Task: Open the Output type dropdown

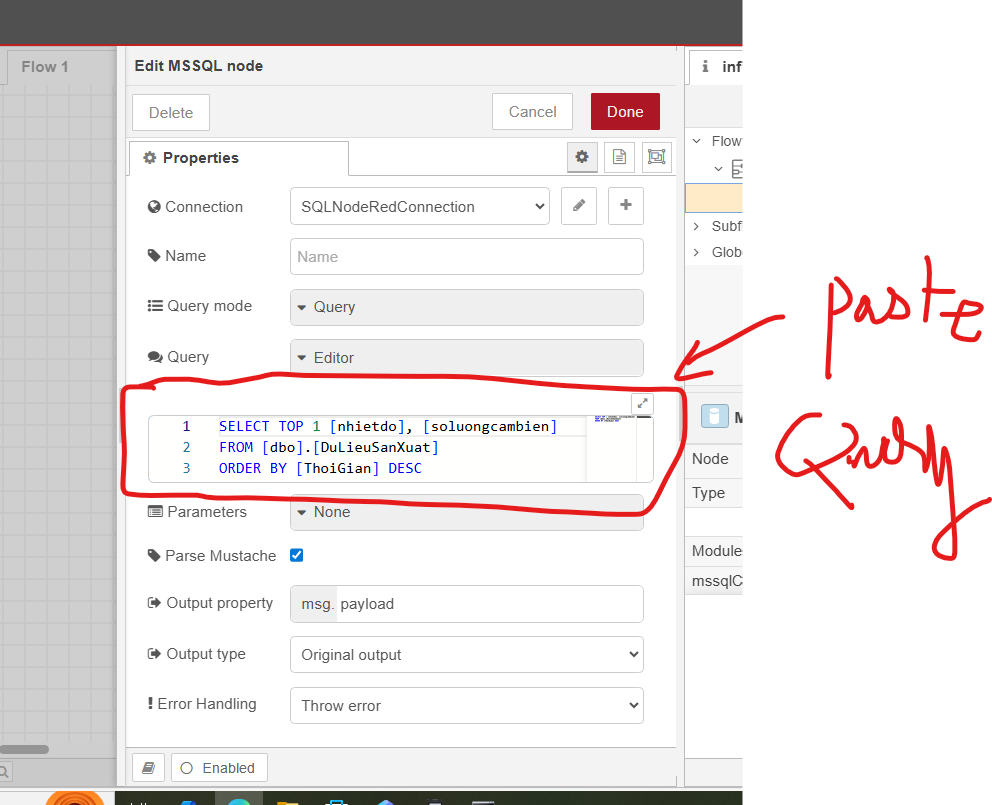Action: click(x=466, y=655)
